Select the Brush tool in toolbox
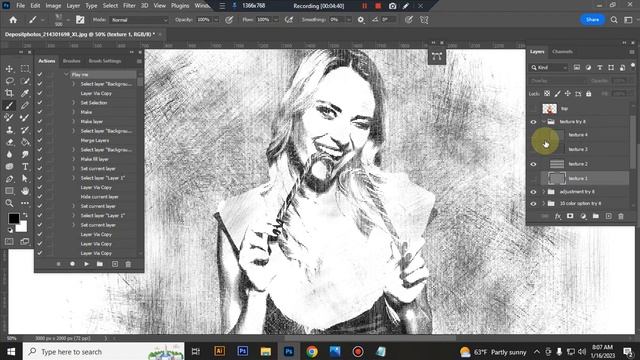Viewport: 640px width, 360px height. [9, 105]
